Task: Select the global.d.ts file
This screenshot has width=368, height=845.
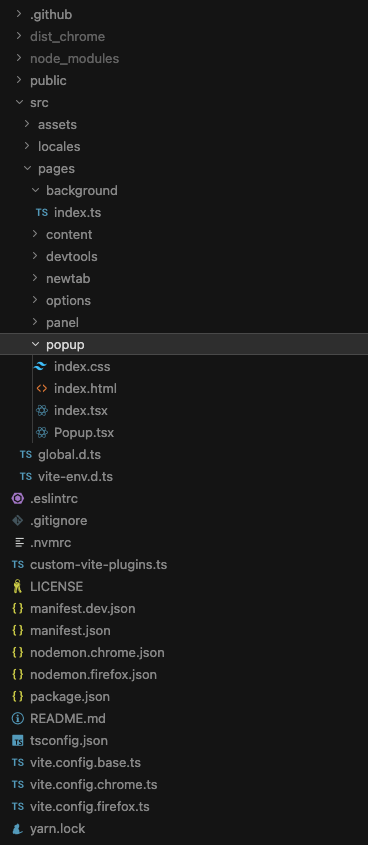Action: [x=70, y=455]
